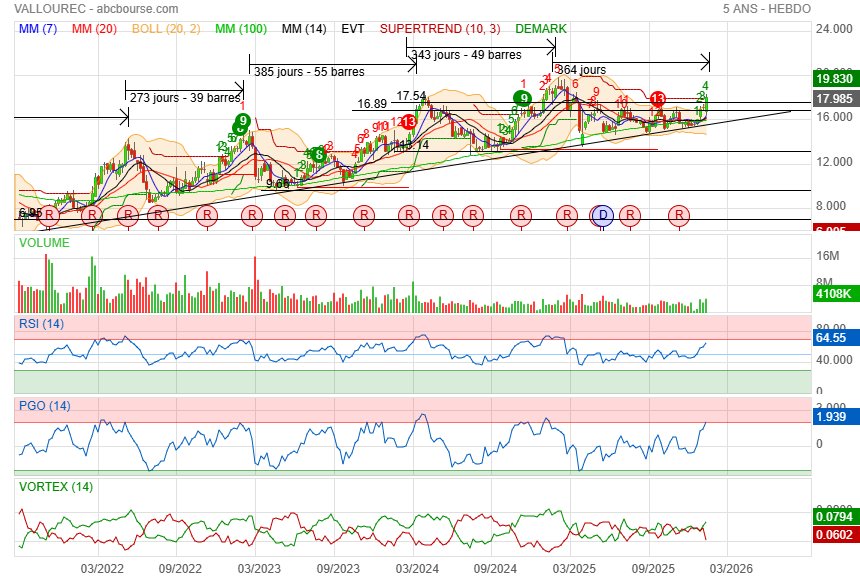Click the 09/2022 date axis label
Image resolution: width=860 pixels, height=579 pixels.
pyautogui.click(x=180, y=569)
